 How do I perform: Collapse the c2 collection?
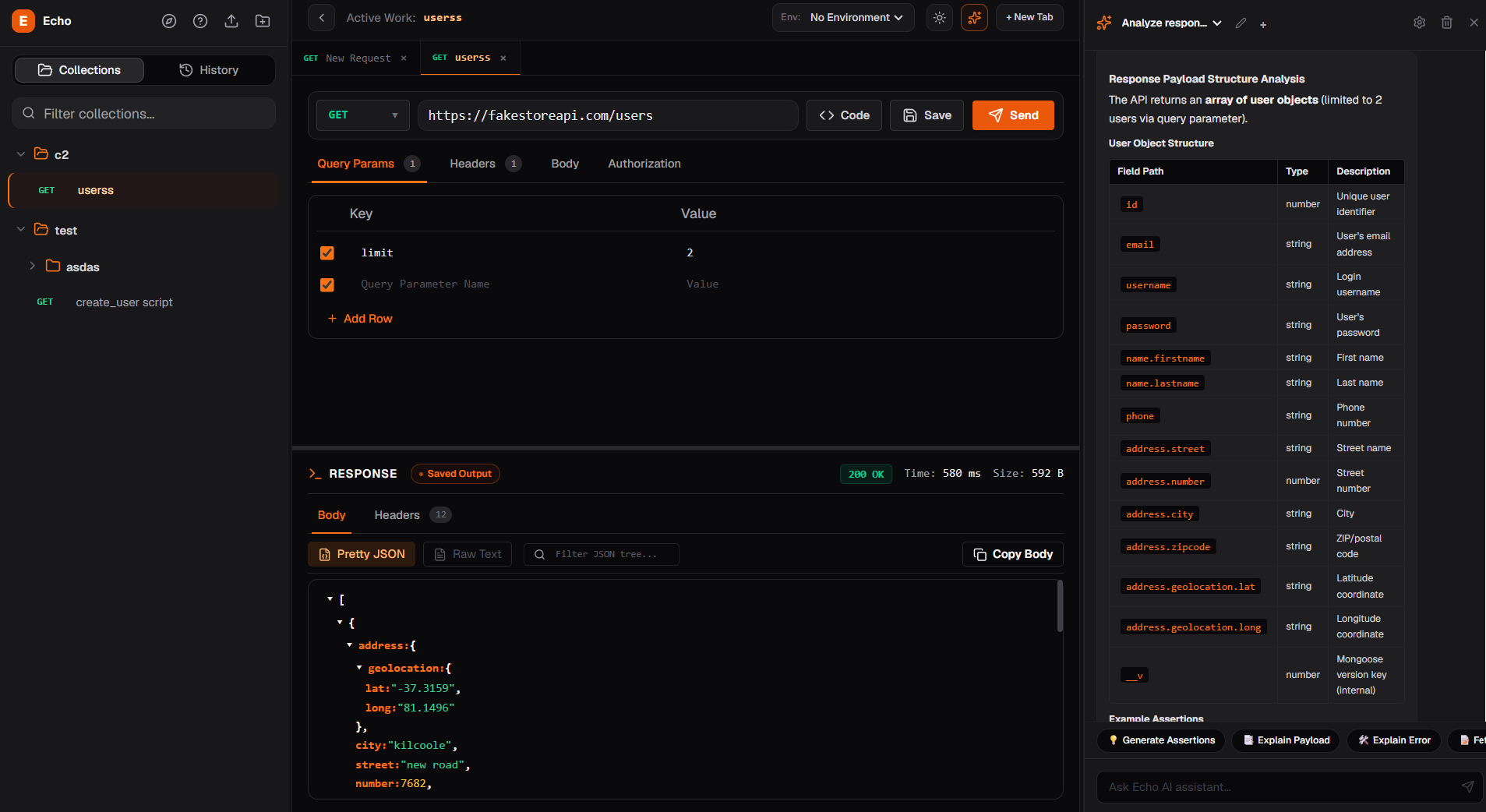point(21,154)
